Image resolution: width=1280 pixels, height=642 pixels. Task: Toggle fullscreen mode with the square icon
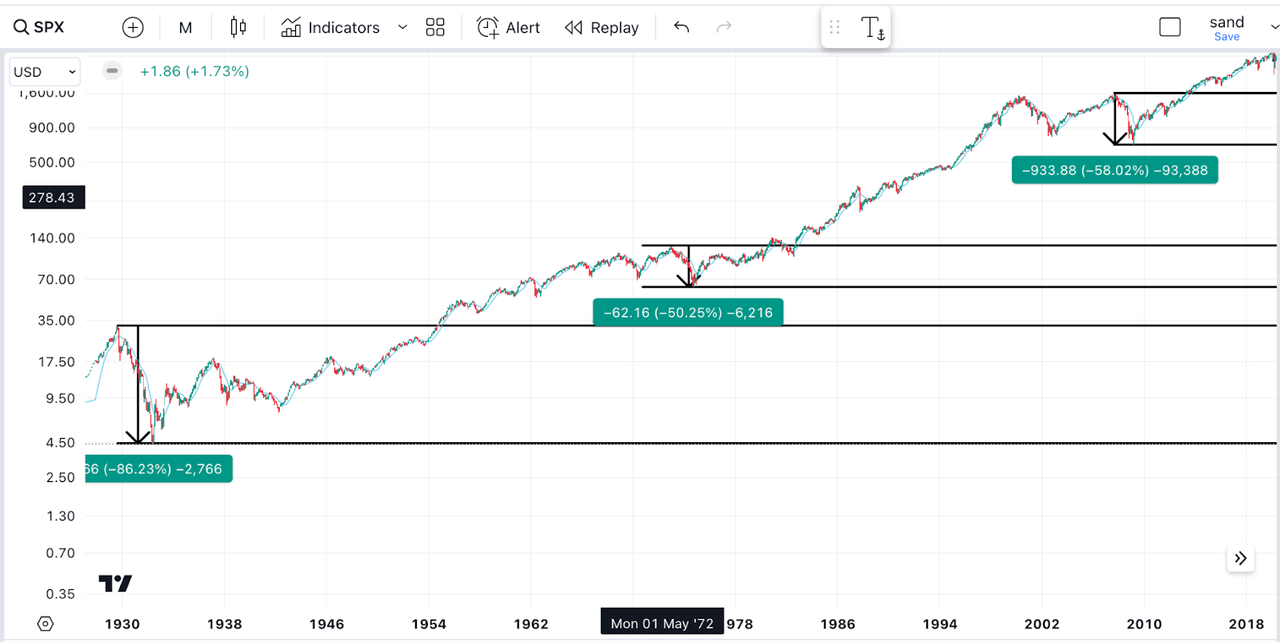point(1169,27)
